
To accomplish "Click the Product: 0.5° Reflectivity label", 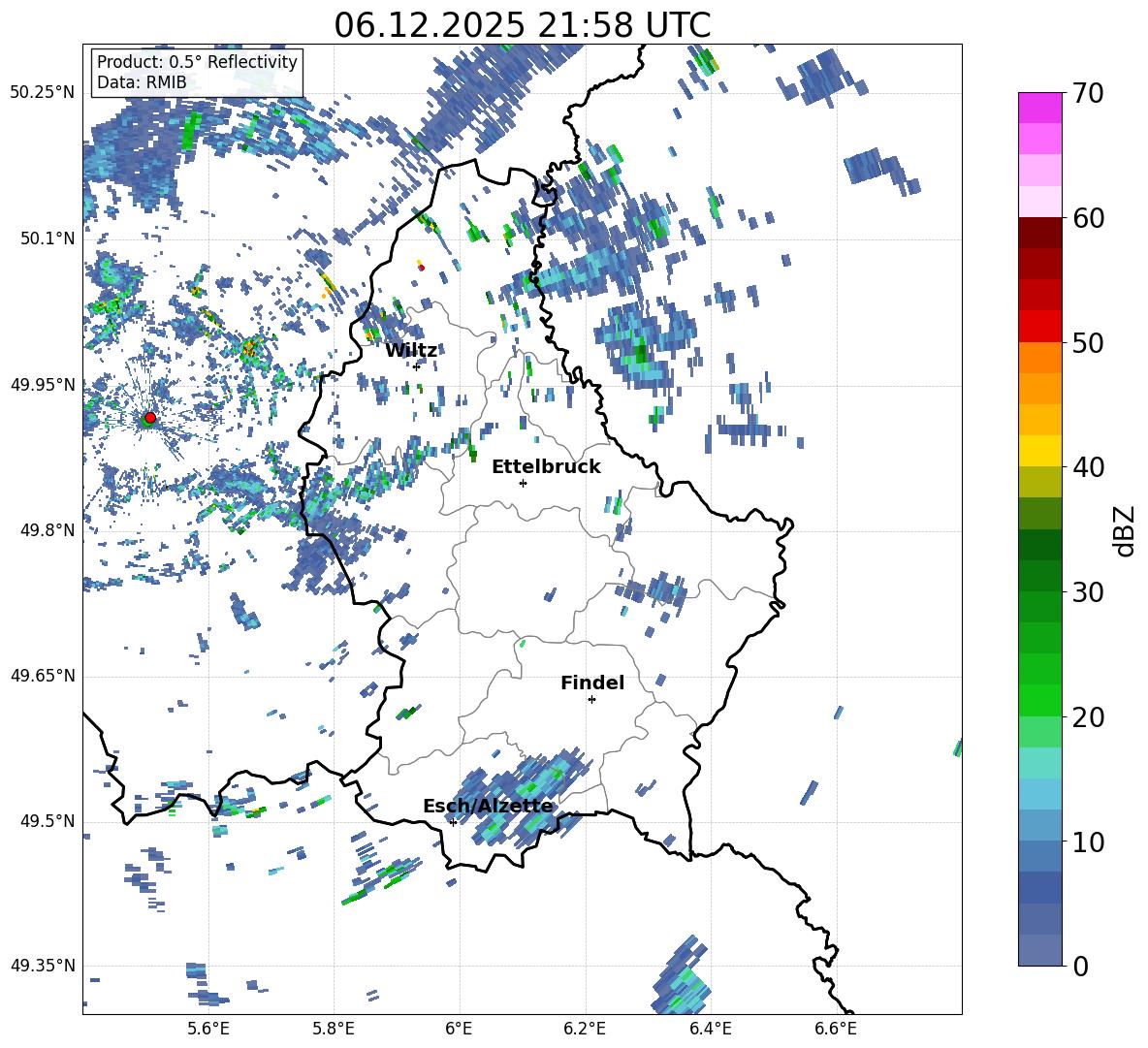I will (197, 62).
